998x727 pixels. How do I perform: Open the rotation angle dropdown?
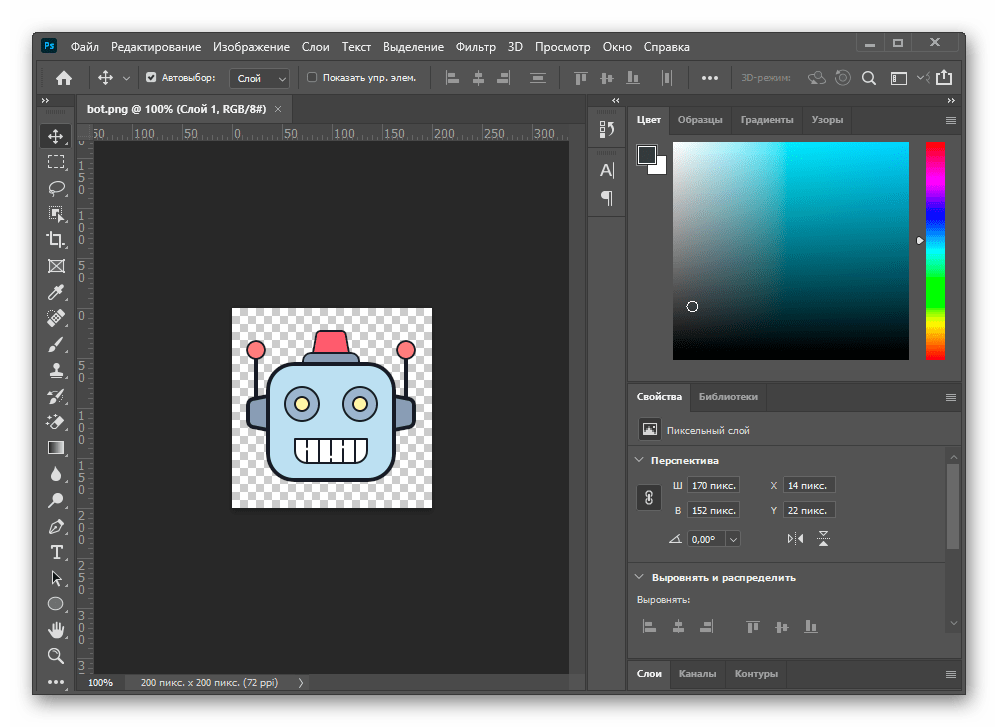(733, 539)
